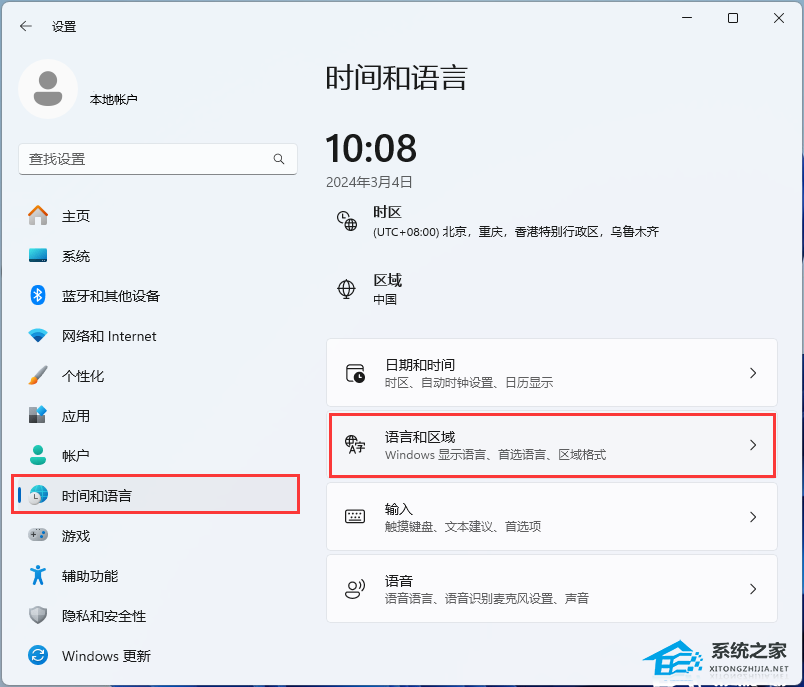This screenshot has height=687, width=804.
Task: Click the 时区、自动时钟设置、日历显示 subtitle
Action: (469, 382)
